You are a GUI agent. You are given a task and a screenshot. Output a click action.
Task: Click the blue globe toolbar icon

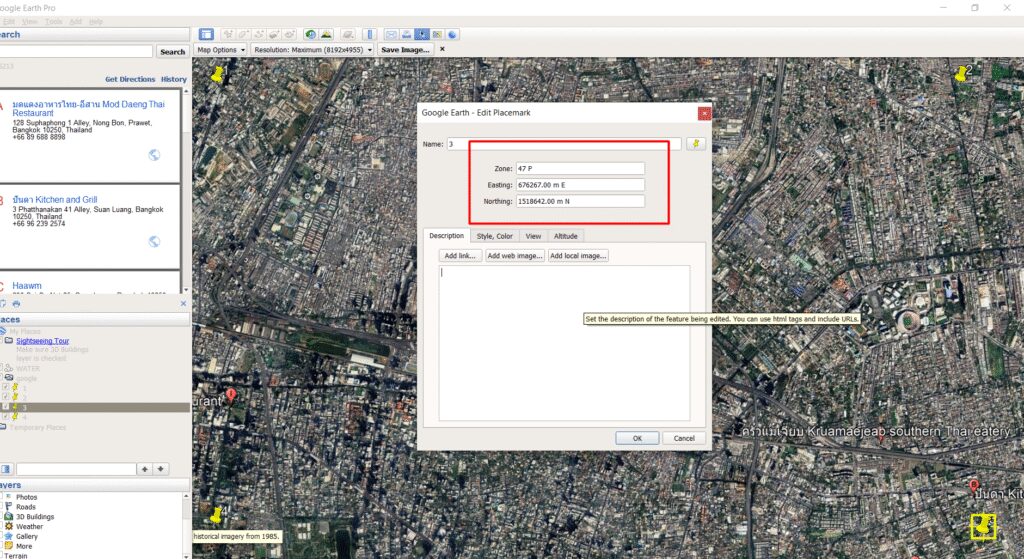(x=452, y=34)
